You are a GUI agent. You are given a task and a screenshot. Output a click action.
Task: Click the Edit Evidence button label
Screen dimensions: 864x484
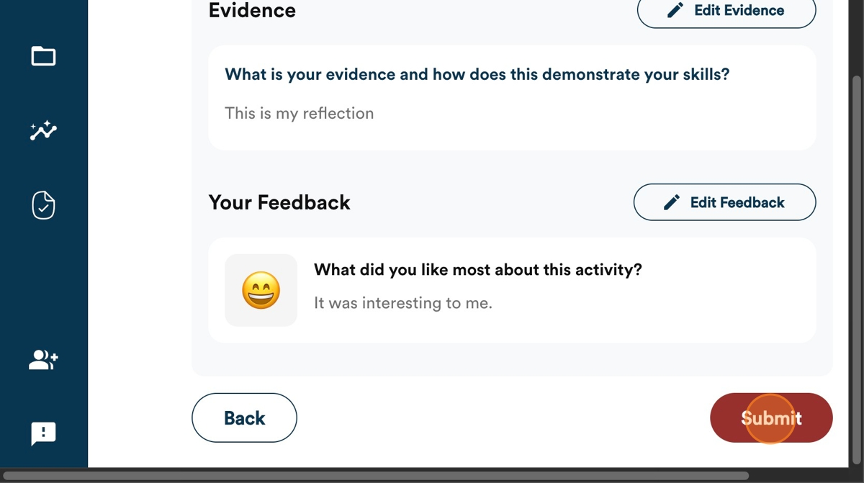pyautogui.click(x=739, y=10)
